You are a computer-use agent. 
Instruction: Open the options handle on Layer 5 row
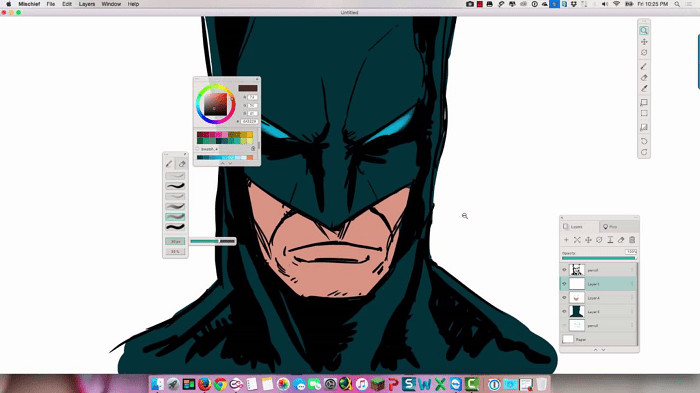coord(632,284)
